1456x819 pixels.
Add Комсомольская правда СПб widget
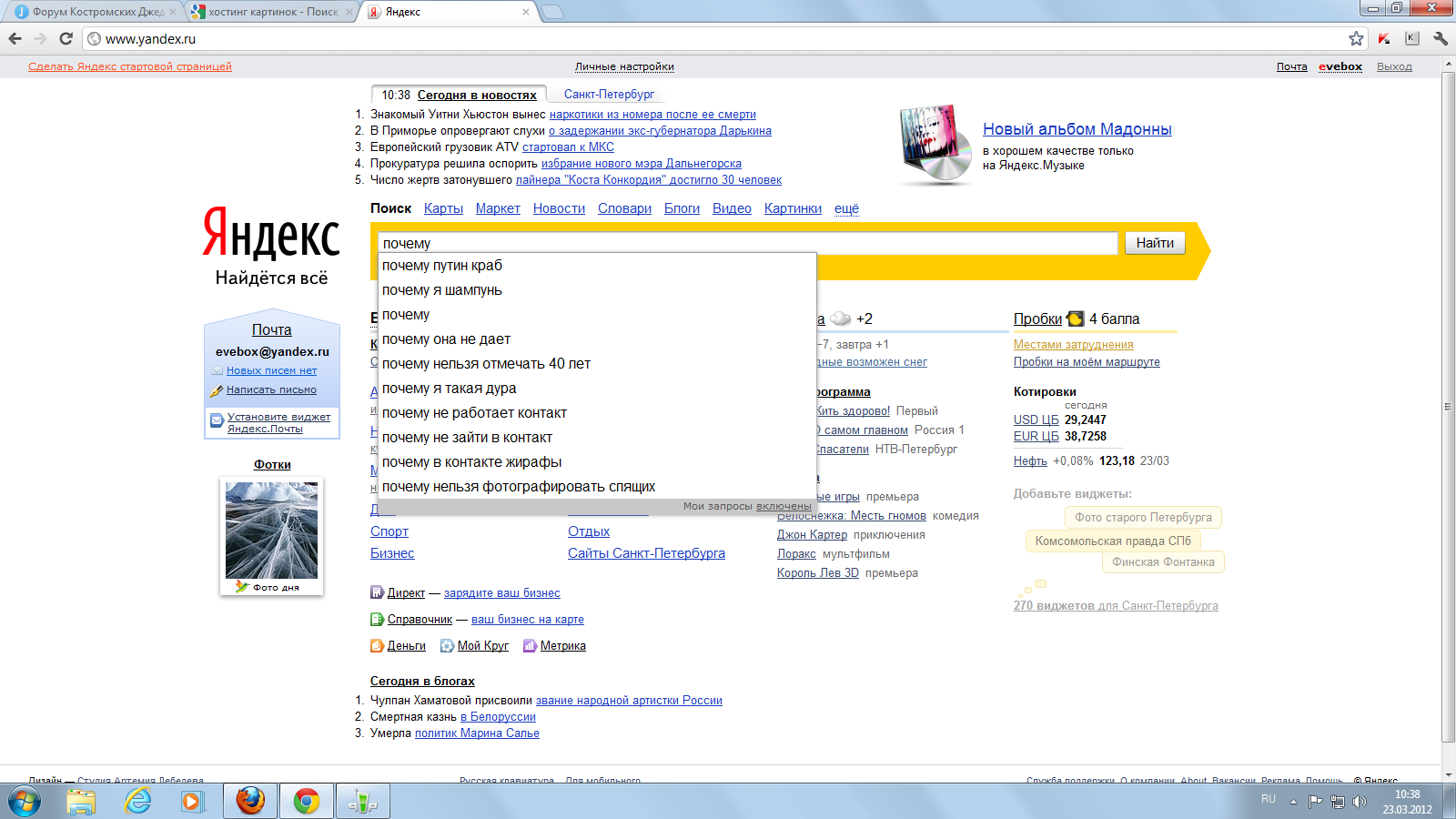(1113, 541)
